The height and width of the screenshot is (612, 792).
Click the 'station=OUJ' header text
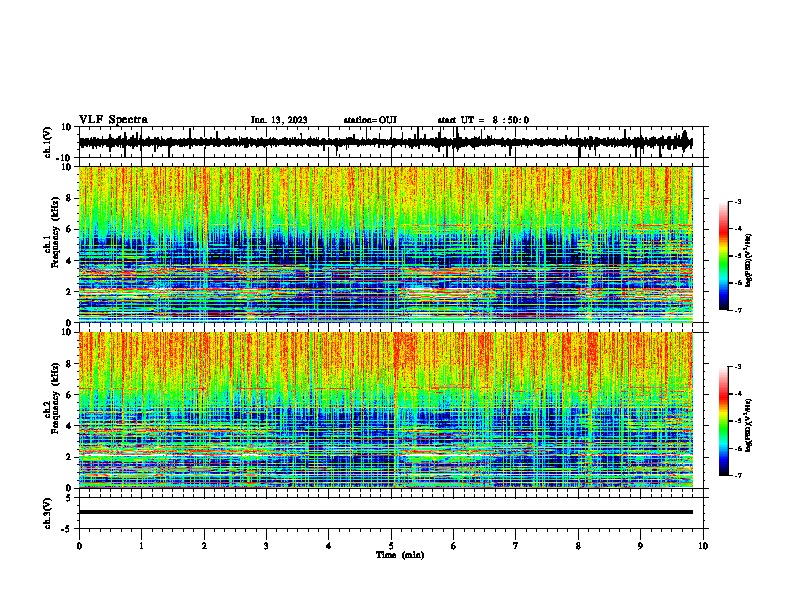click(370, 120)
